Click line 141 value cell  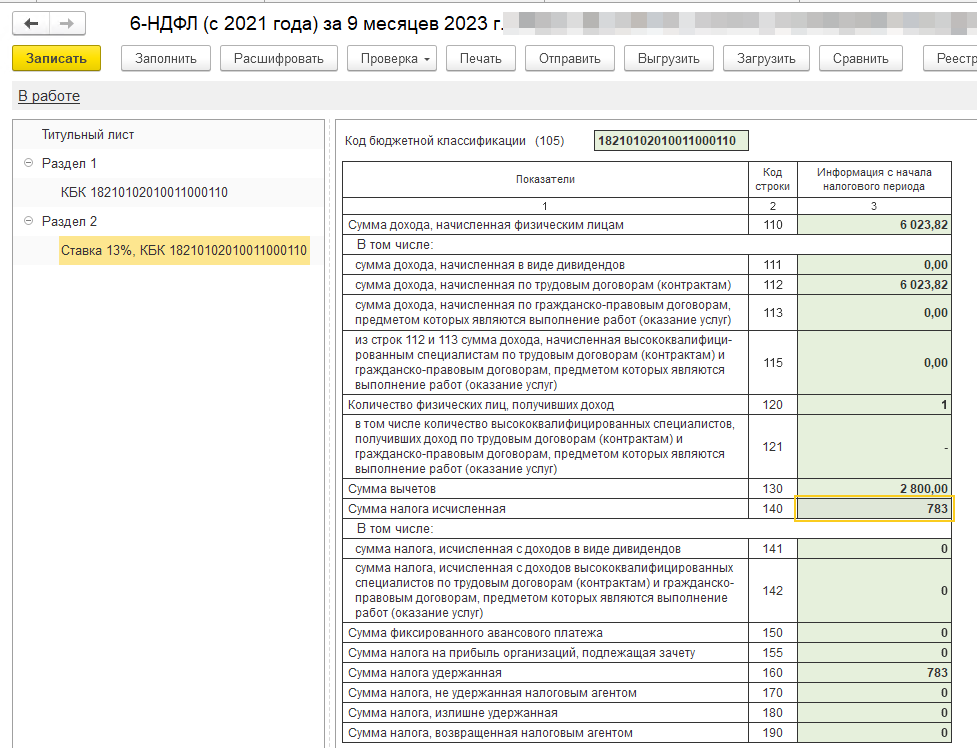point(874,549)
